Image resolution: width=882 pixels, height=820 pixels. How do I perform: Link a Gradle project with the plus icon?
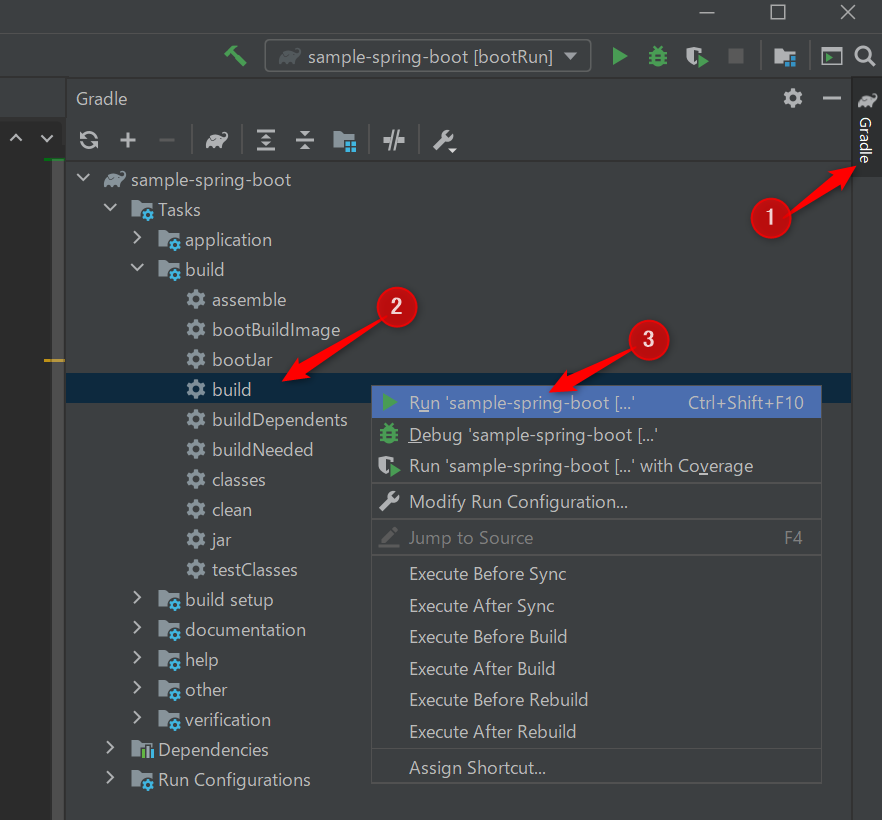(128, 140)
